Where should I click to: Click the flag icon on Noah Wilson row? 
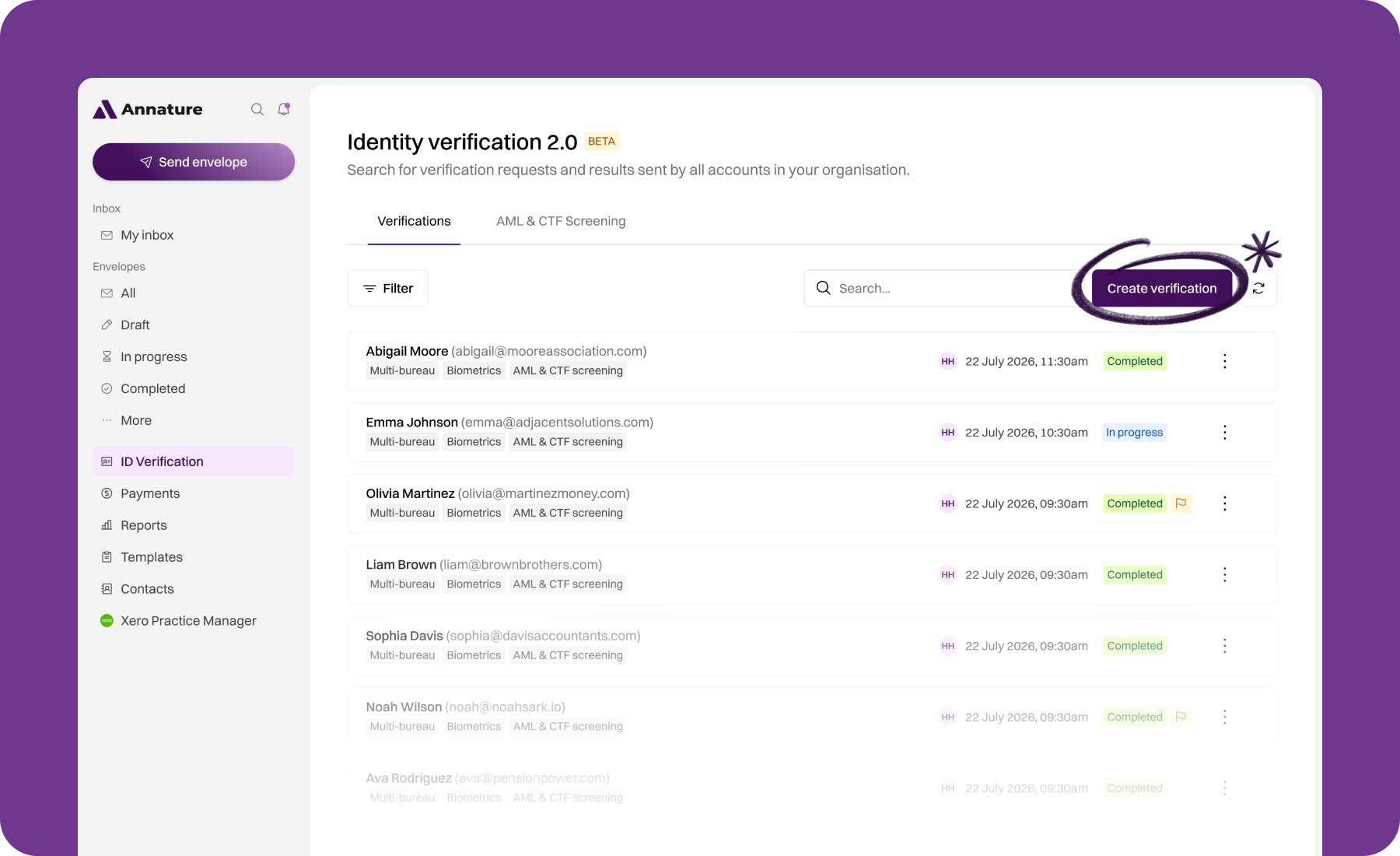(1181, 717)
